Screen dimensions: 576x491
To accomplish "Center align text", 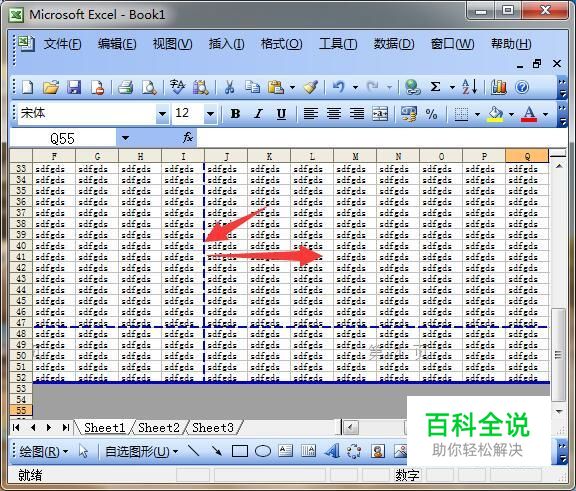I will [x=334, y=114].
